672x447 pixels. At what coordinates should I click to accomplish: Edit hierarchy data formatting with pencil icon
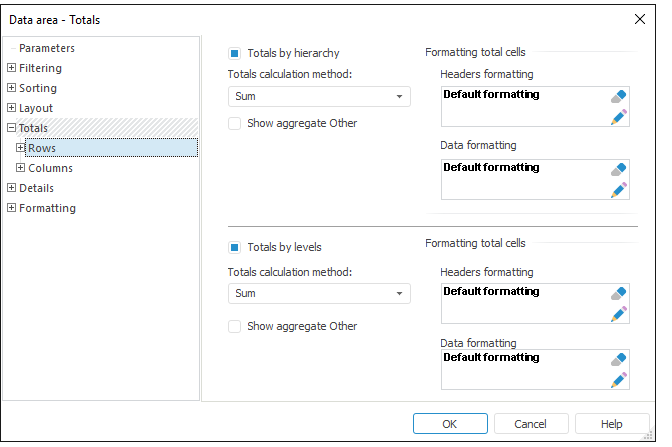[619, 190]
